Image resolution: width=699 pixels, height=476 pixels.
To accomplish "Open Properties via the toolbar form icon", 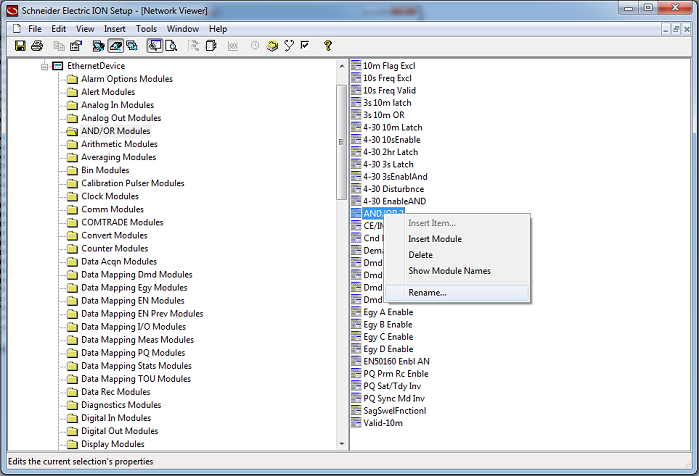I will (76, 45).
